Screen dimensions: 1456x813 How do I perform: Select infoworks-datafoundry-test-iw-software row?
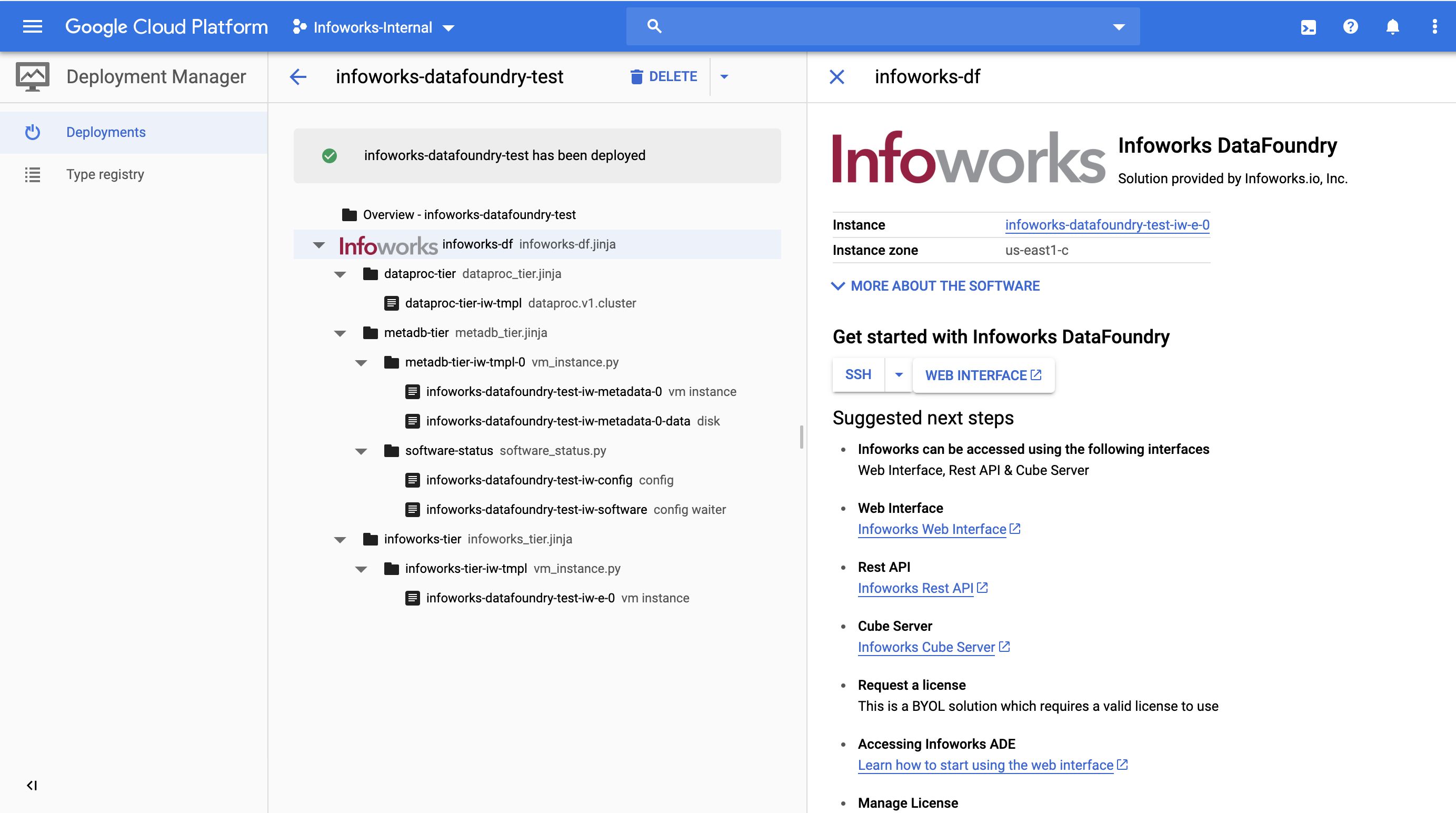[536, 509]
